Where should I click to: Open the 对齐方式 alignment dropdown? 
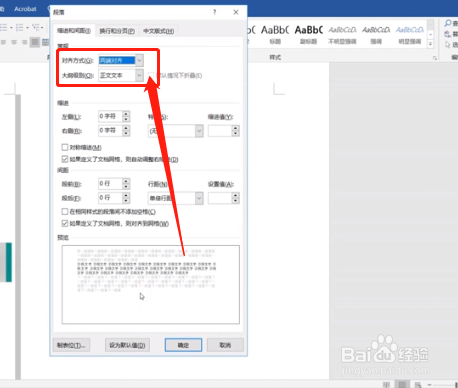click(139, 60)
